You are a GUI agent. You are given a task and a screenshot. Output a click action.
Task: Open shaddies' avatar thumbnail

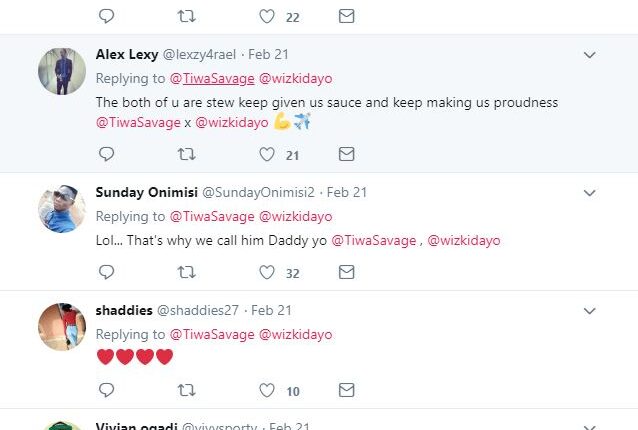[62, 326]
